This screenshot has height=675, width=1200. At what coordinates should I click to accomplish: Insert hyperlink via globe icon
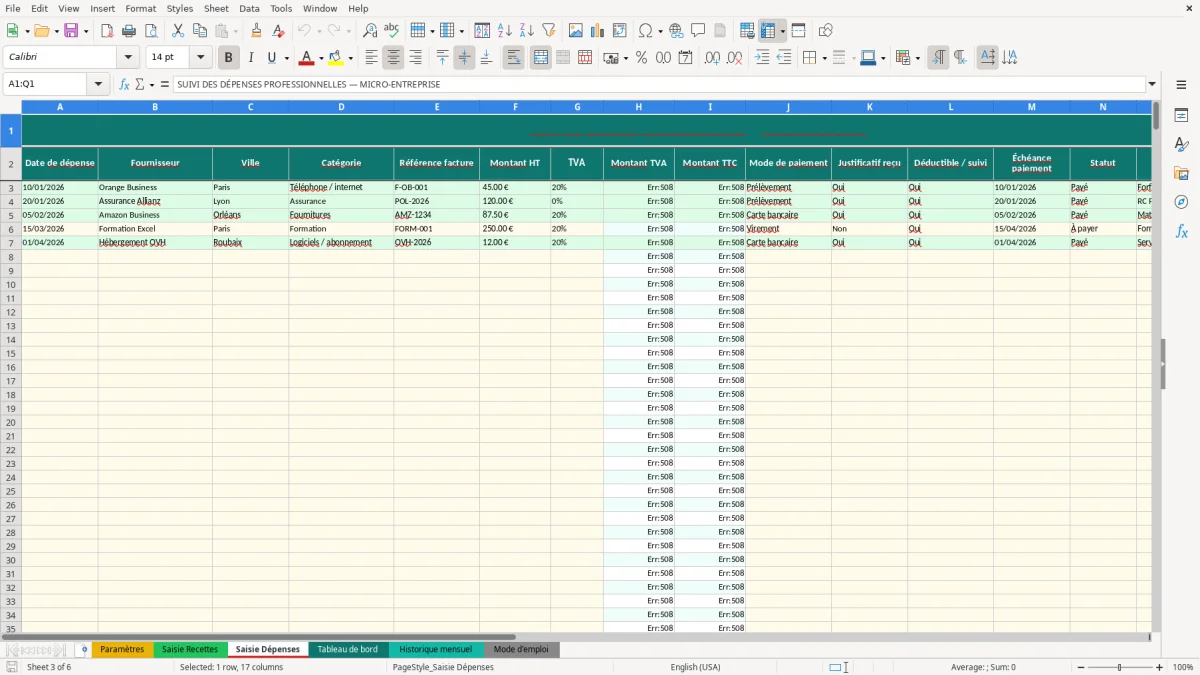tap(676, 31)
